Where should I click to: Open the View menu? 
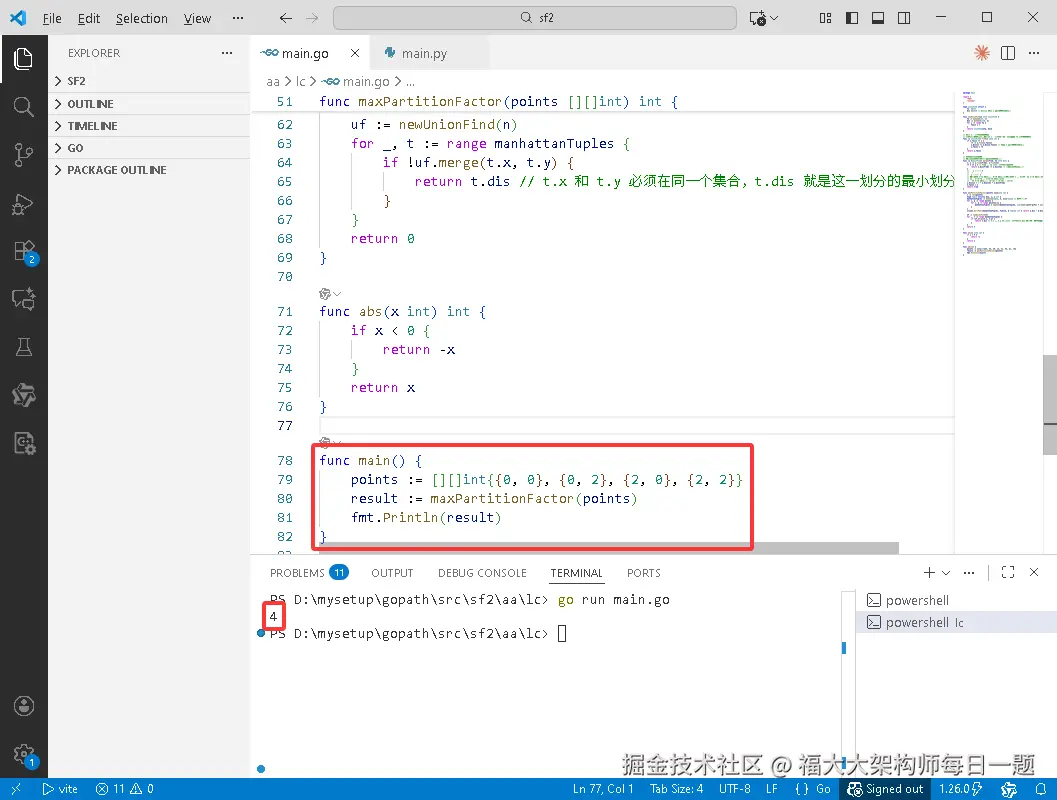pyautogui.click(x=197, y=18)
